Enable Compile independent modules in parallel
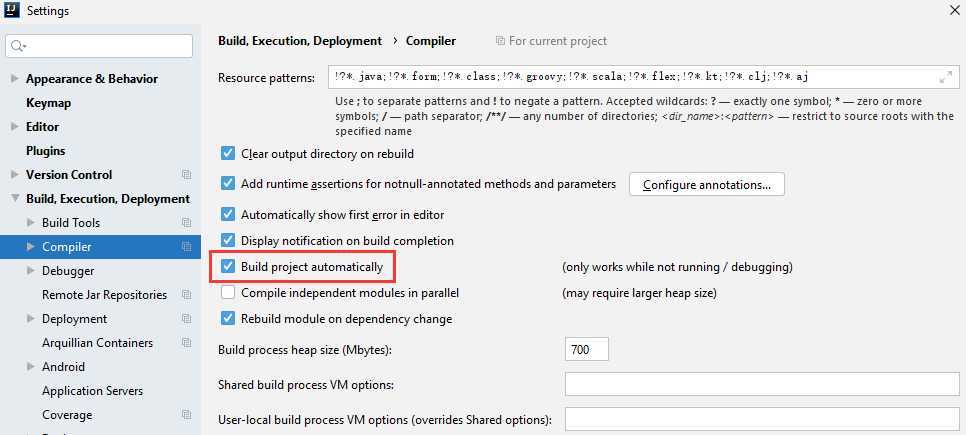The width and height of the screenshot is (966, 435). click(x=228, y=293)
